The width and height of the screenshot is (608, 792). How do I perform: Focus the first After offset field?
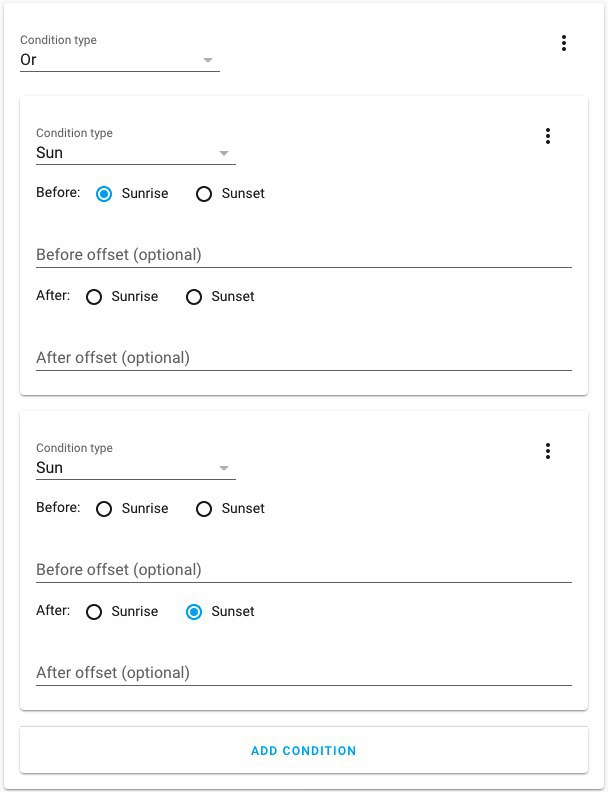(303, 358)
